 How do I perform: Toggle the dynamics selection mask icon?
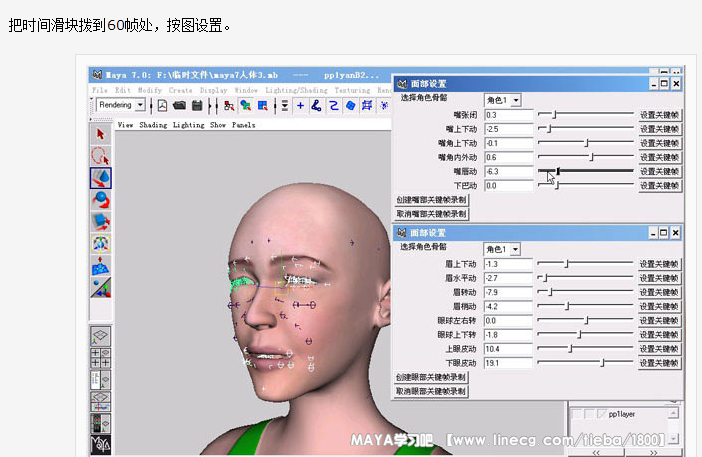[384, 106]
